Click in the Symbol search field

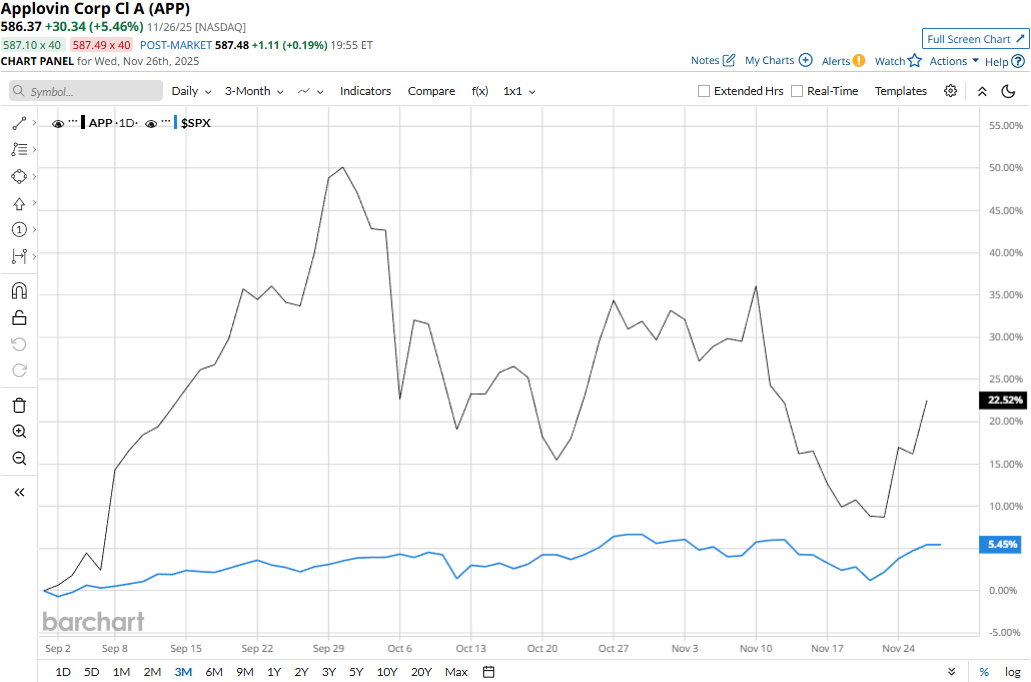tap(85, 91)
